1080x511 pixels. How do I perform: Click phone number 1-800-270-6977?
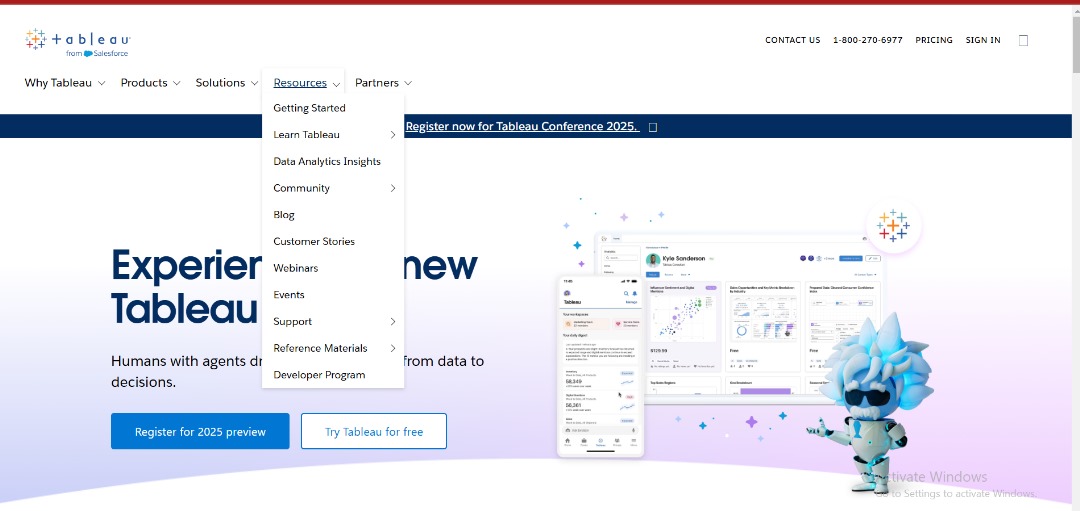point(868,41)
